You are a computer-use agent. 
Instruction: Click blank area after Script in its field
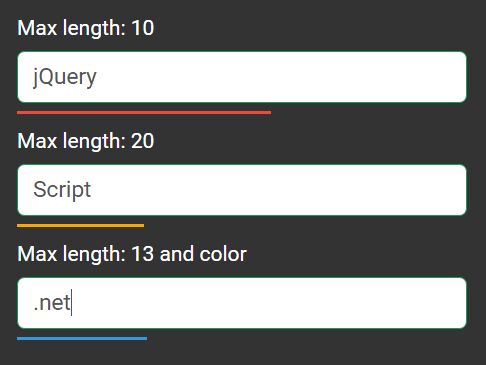[x=278, y=190]
